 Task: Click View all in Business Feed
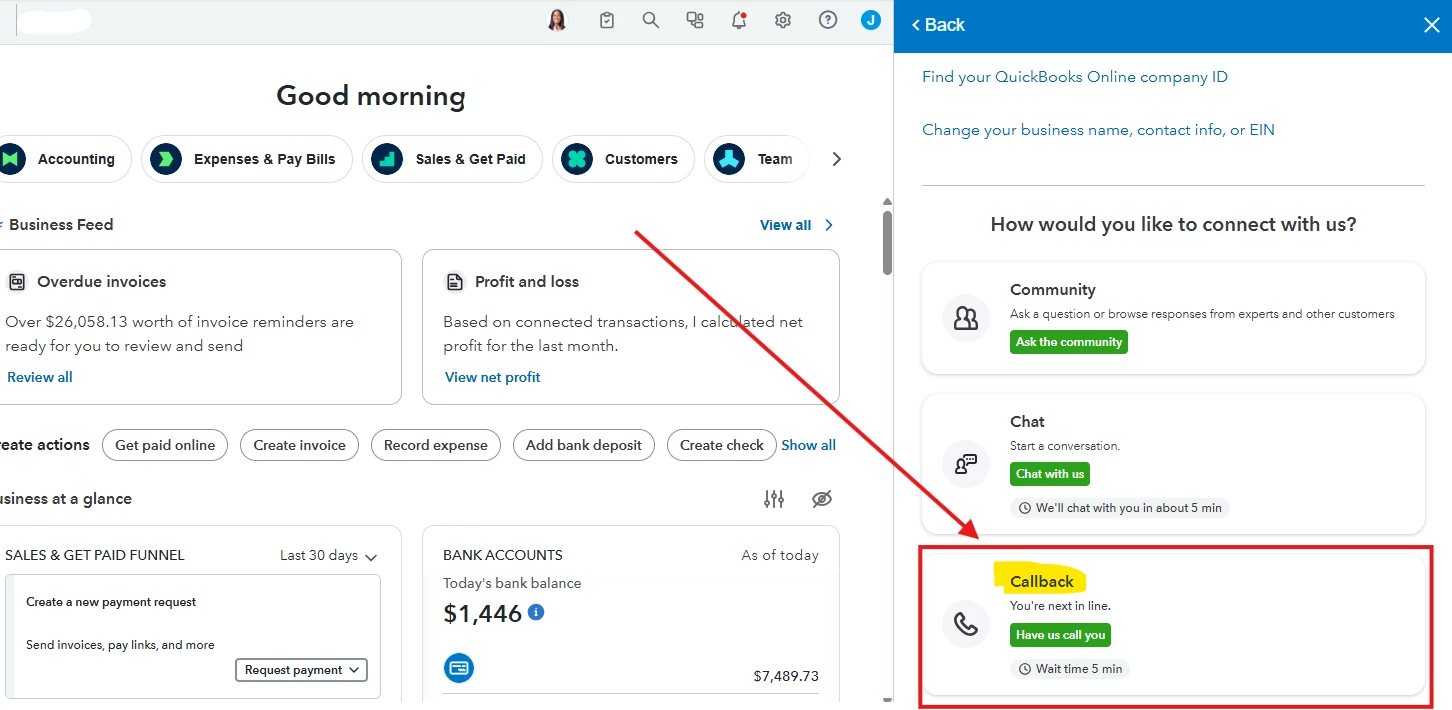coord(785,225)
